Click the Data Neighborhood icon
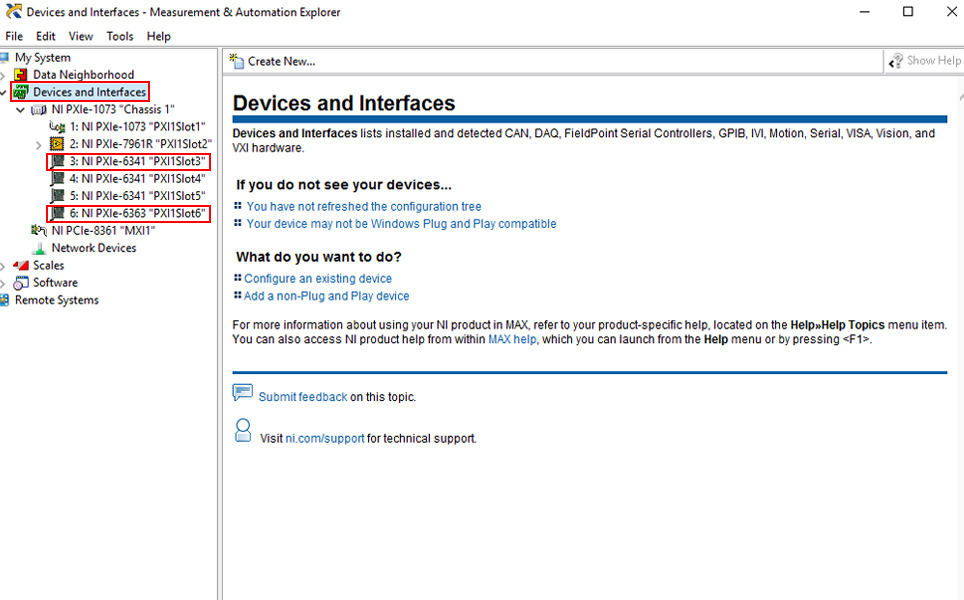Screen dimensions: 964x600 point(21,75)
